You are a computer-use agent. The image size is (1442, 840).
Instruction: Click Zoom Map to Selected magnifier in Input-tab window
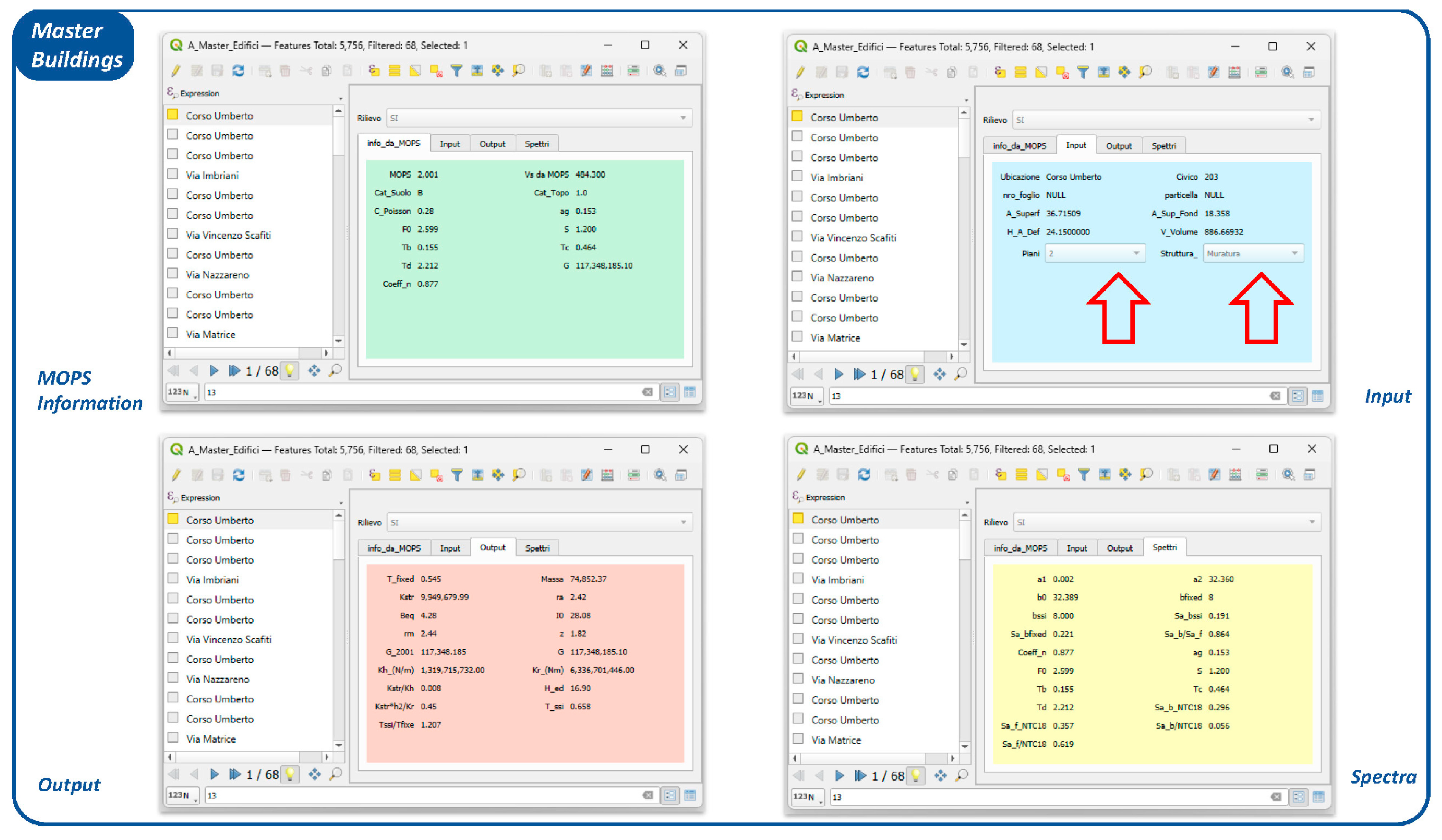coord(1145,73)
